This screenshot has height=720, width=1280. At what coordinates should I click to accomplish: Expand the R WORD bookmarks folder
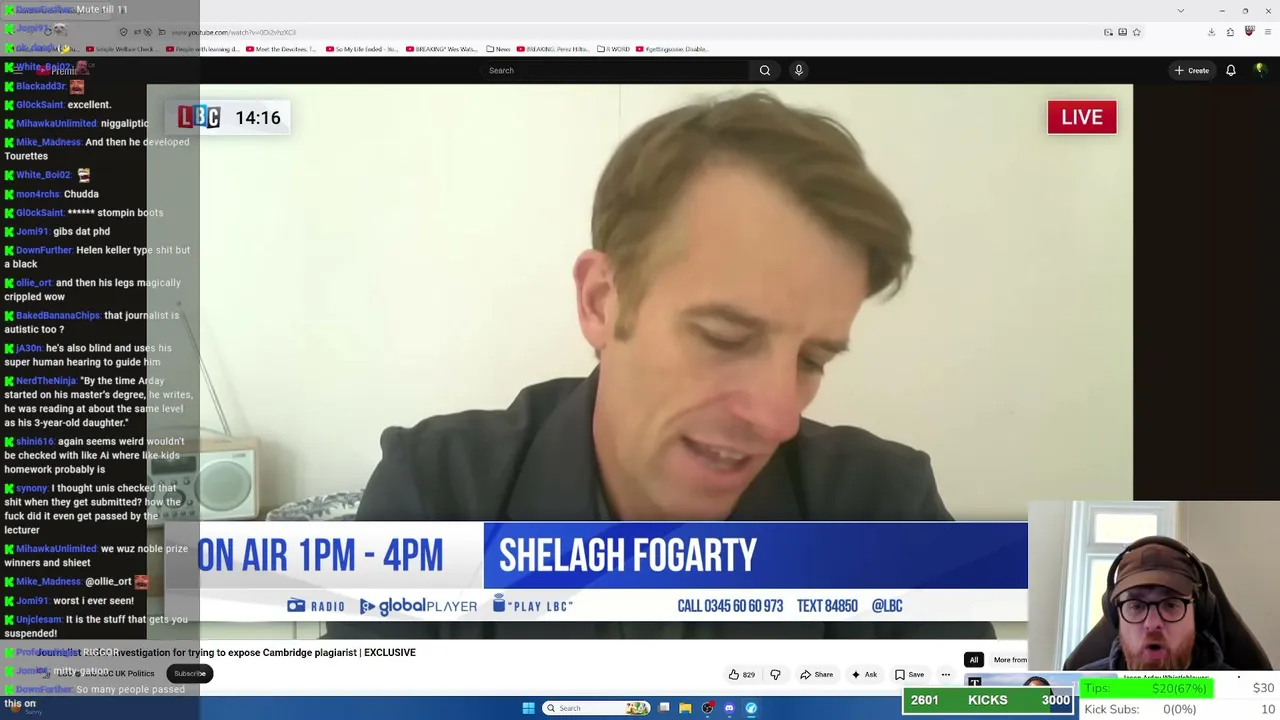coord(614,49)
